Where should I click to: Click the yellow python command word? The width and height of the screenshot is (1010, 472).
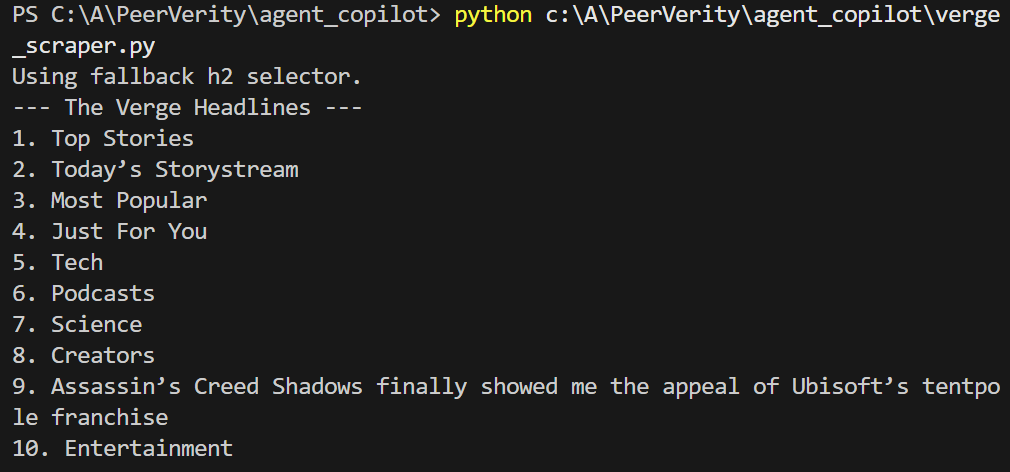point(493,15)
